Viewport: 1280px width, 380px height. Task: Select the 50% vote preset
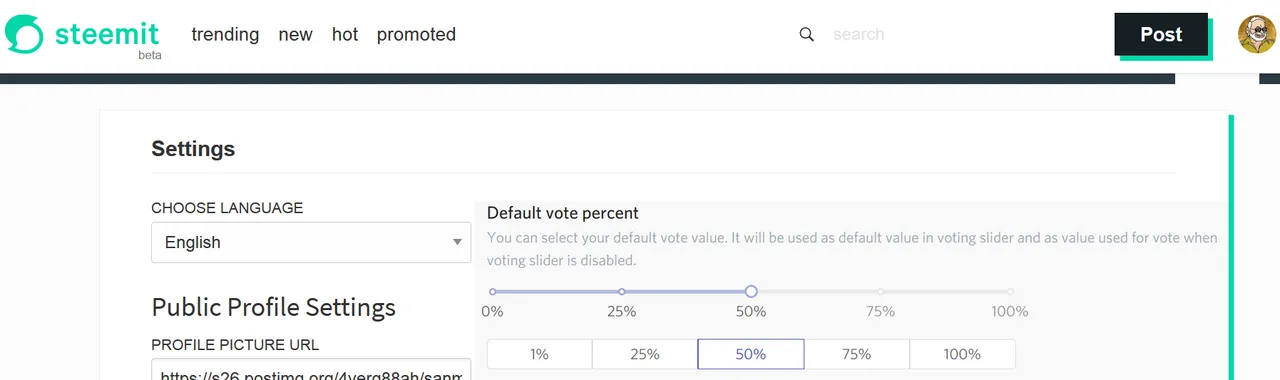(x=751, y=354)
